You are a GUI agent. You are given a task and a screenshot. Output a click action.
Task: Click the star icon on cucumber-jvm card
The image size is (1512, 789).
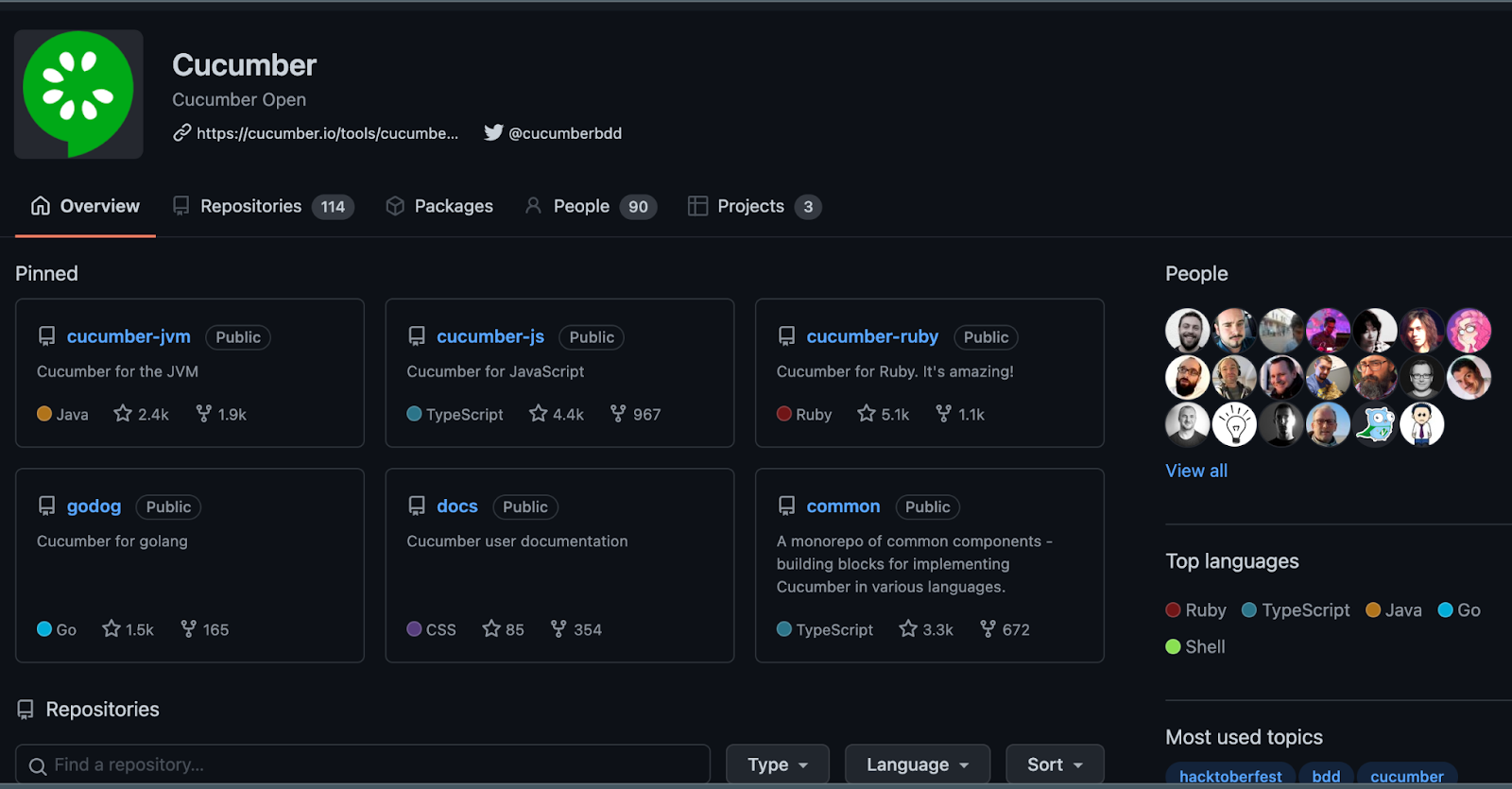(123, 413)
